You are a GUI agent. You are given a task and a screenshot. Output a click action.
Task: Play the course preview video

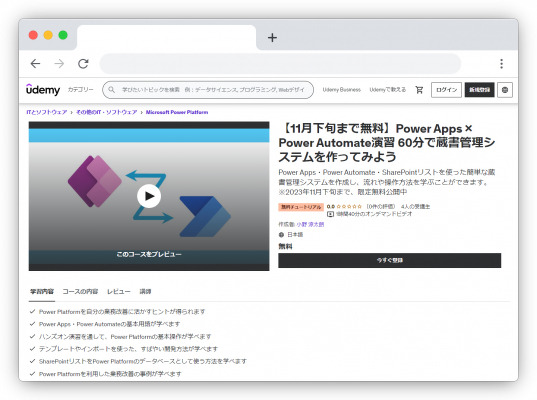149,196
